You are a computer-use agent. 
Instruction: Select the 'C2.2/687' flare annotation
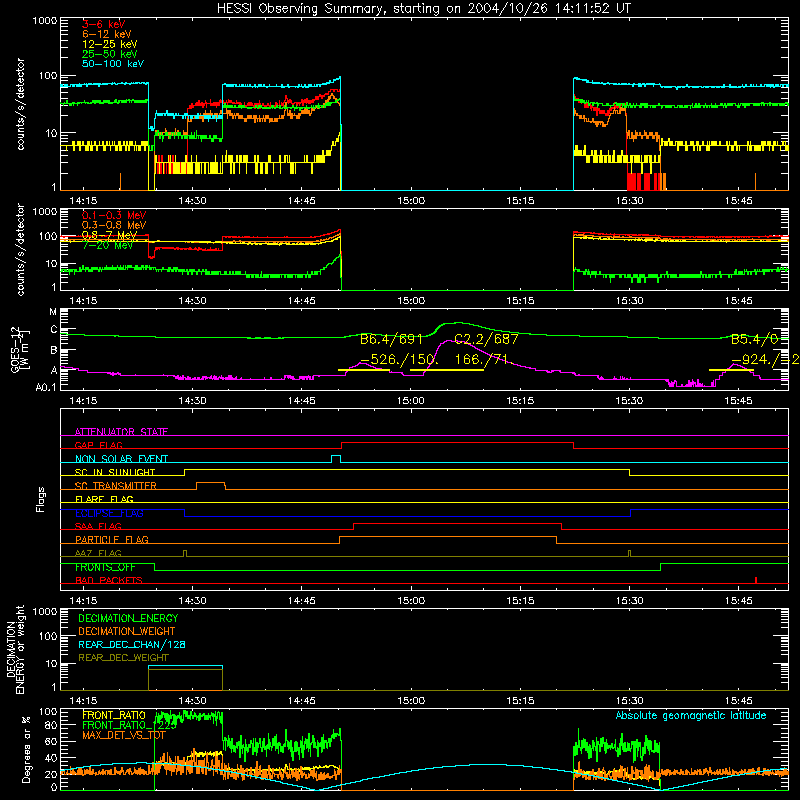(x=486, y=339)
